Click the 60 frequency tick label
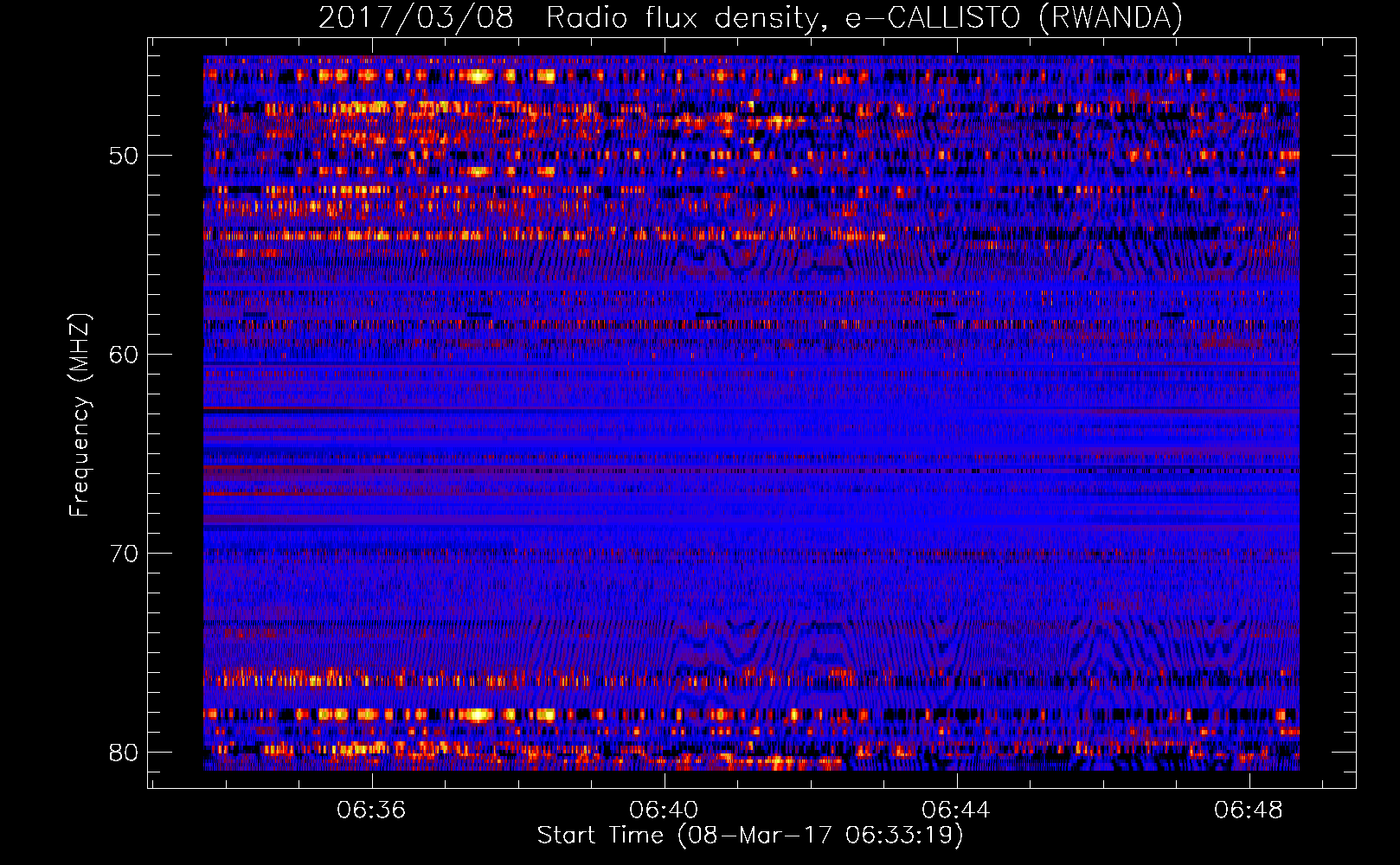 pyautogui.click(x=124, y=355)
